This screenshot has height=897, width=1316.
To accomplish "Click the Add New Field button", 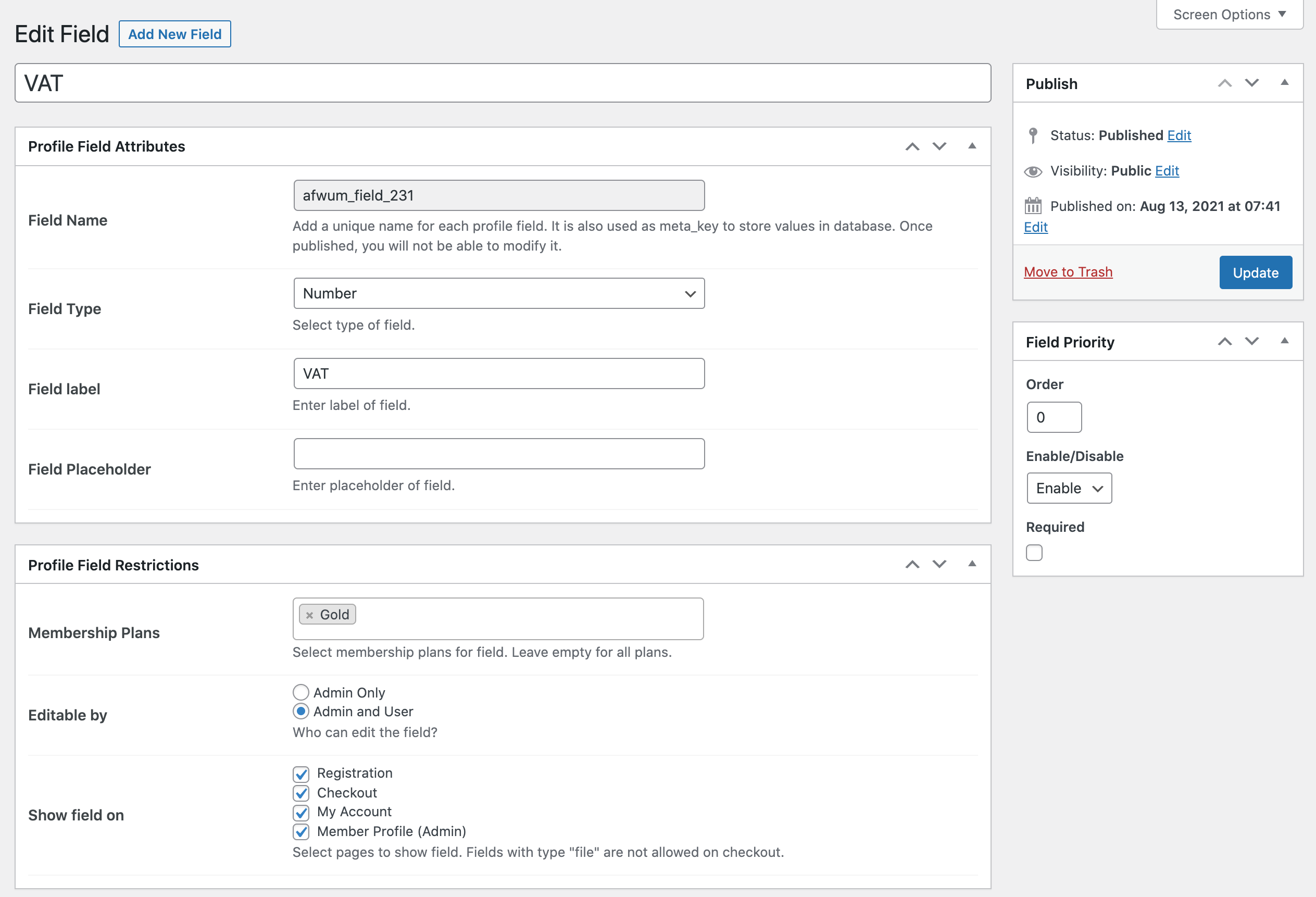I will [x=174, y=34].
